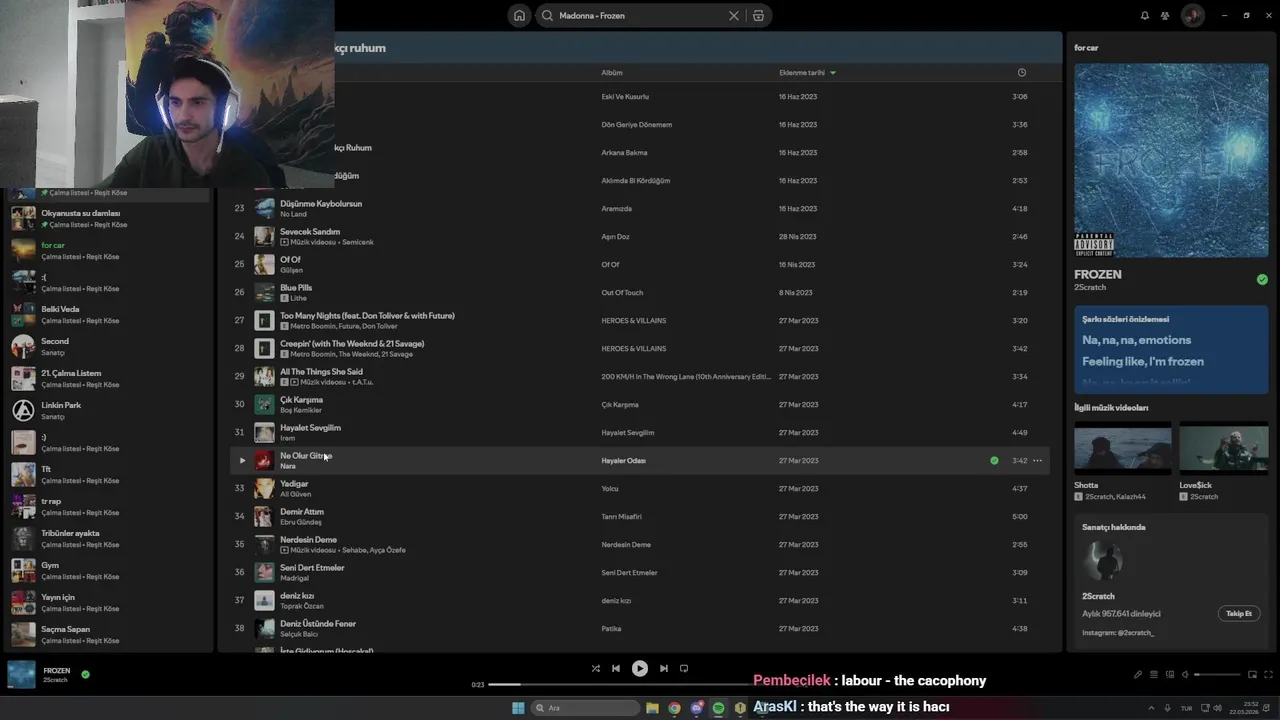The image size is (1280, 720).
Task: Follow 2Scratch with Takip Et button
Action: [x=1239, y=613]
